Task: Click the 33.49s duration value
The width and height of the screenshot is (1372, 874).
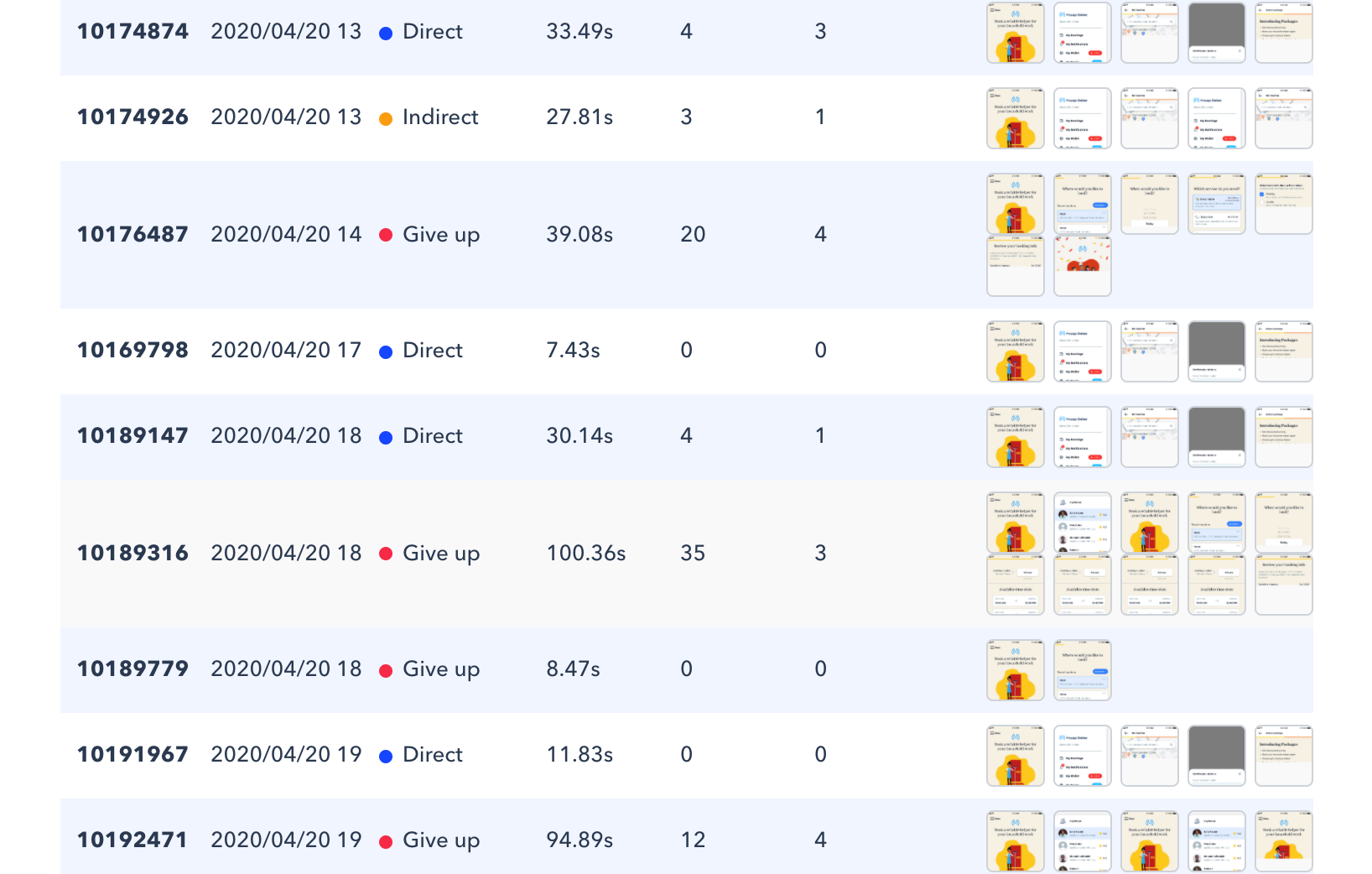Action: [579, 32]
